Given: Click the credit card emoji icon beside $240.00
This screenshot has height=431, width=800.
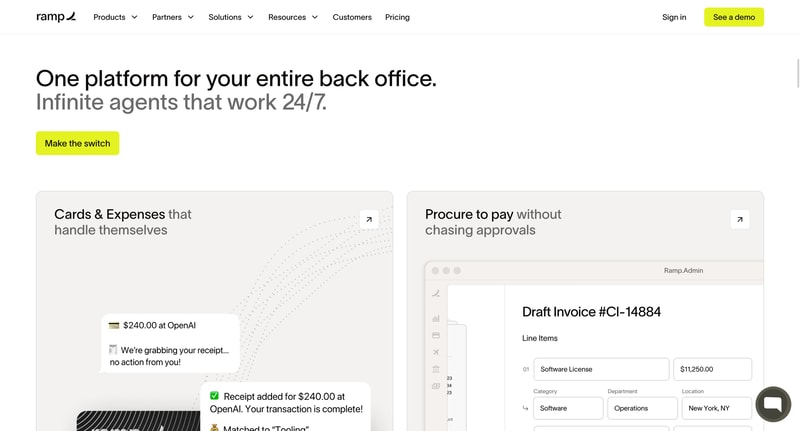Looking at the screenshot, I should pyautogui.click(x=114, y=325).
